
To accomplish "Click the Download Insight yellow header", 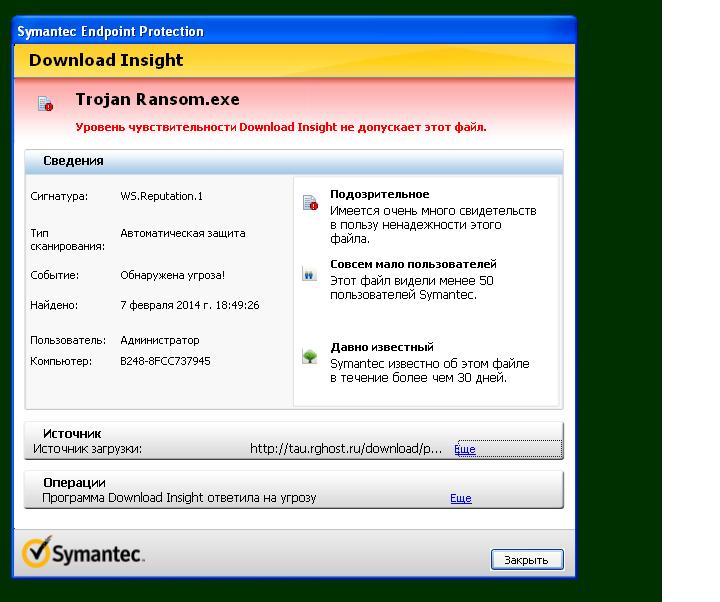I will tap(106, 60).
